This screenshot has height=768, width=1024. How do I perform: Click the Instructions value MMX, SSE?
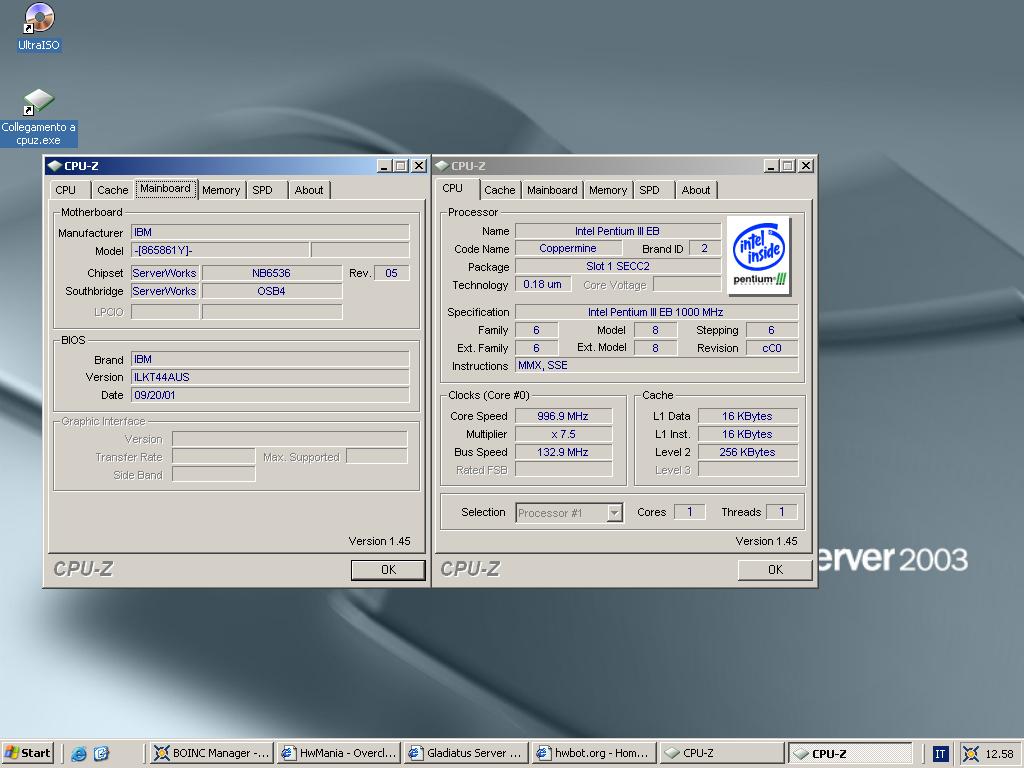point(656,366)
